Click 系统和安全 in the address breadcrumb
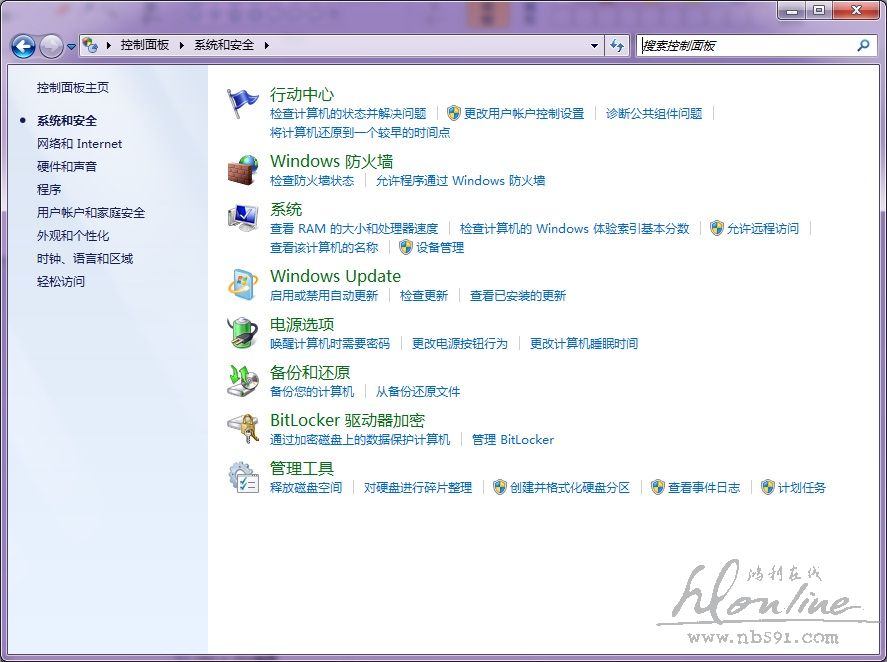The image size is (887, 662). point(224,45)
